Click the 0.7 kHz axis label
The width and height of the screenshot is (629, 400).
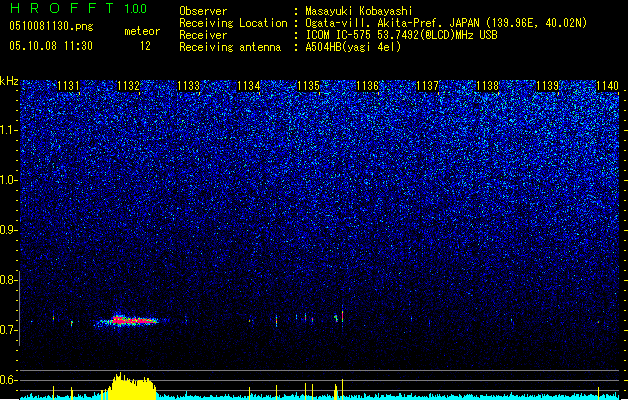(9, 330)
